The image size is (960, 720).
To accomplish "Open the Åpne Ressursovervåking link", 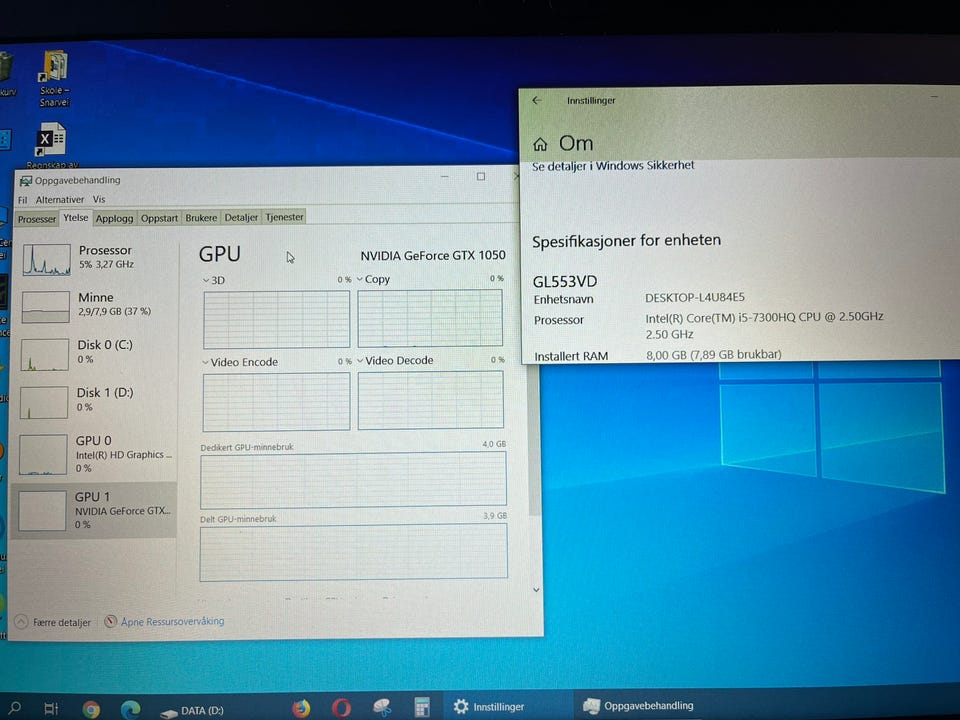I will (173, 621).
